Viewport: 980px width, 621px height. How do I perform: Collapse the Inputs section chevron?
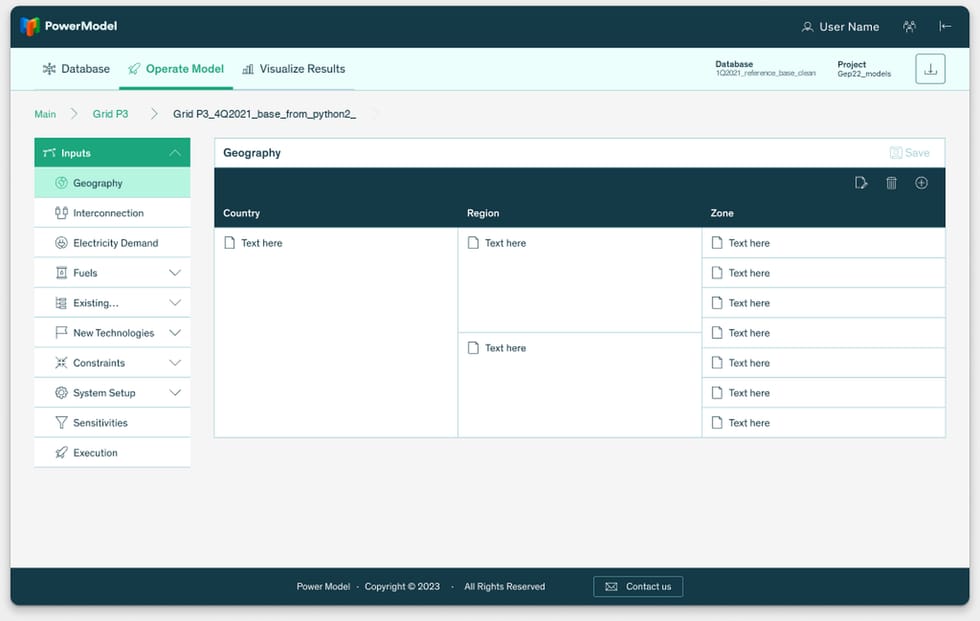175,153
